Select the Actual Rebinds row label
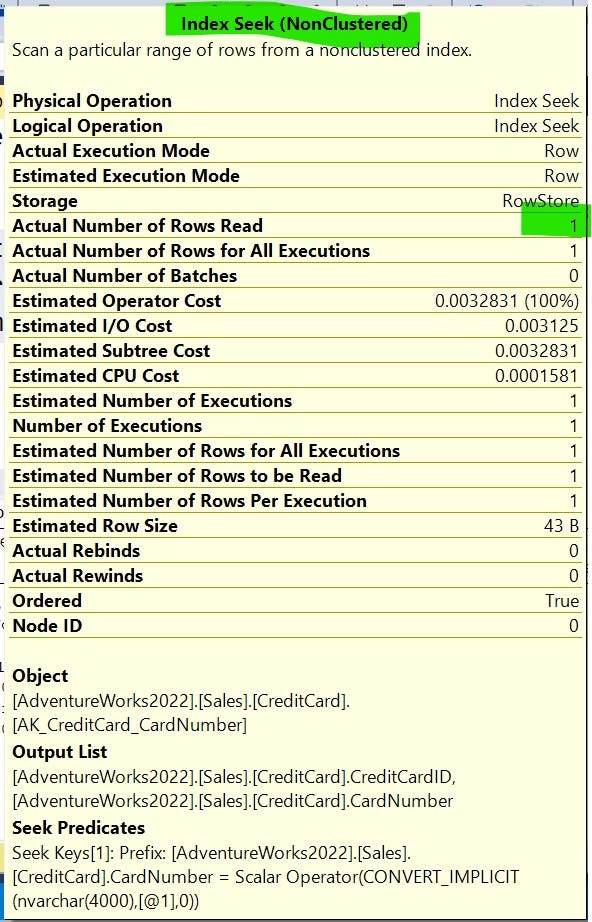Screen dimensions: 592x922 point(76,551)
